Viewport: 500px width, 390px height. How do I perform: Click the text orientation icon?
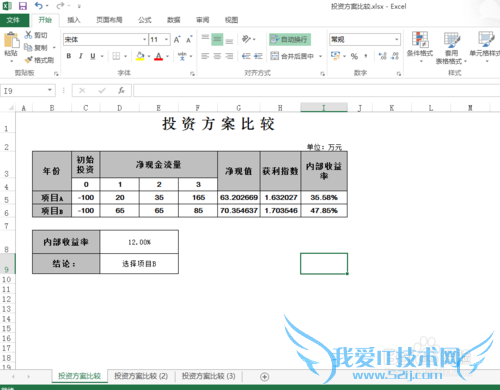click(246, 39)
